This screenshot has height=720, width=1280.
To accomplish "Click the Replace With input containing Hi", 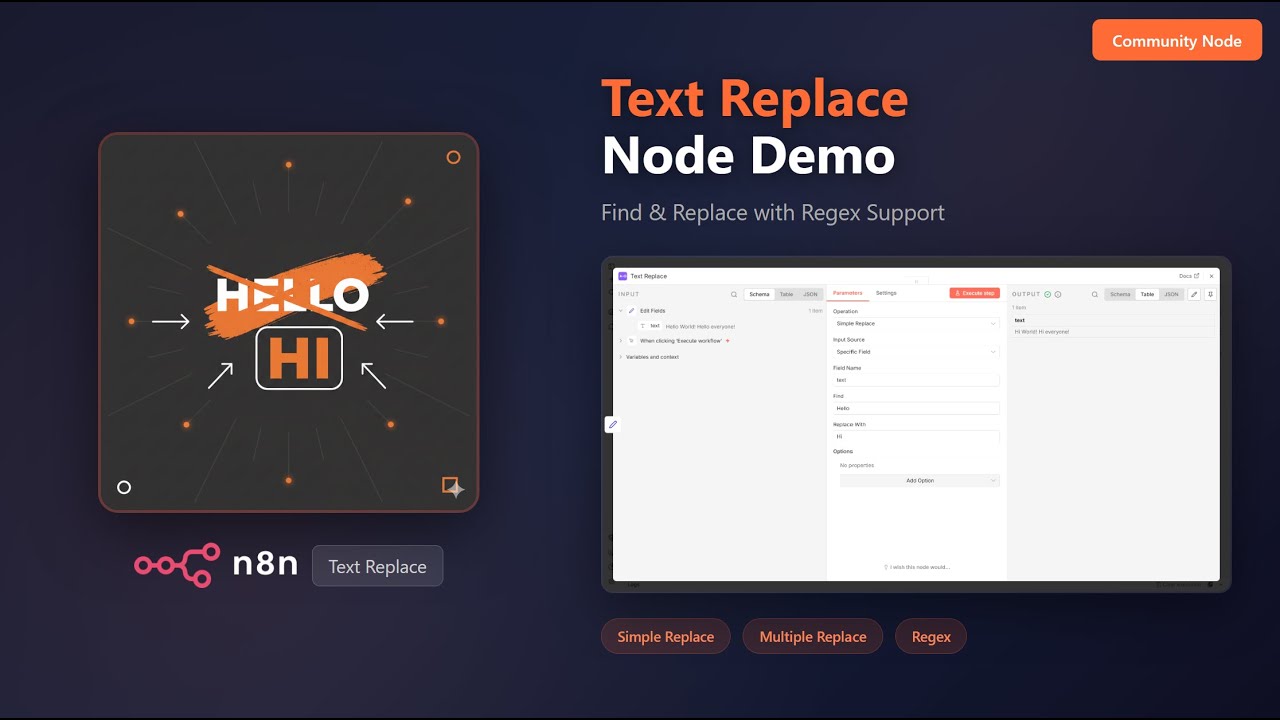I will (916, 437).
